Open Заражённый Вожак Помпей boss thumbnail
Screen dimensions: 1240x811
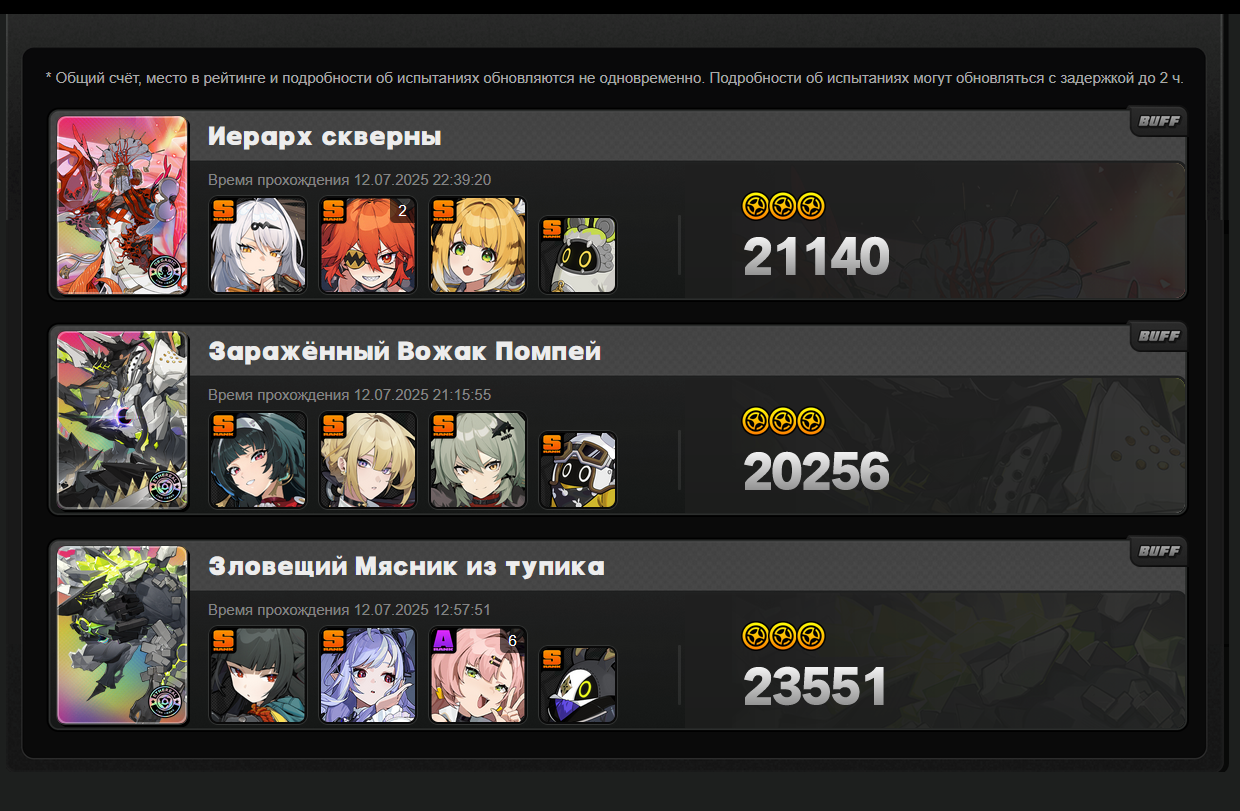(123, 420)
